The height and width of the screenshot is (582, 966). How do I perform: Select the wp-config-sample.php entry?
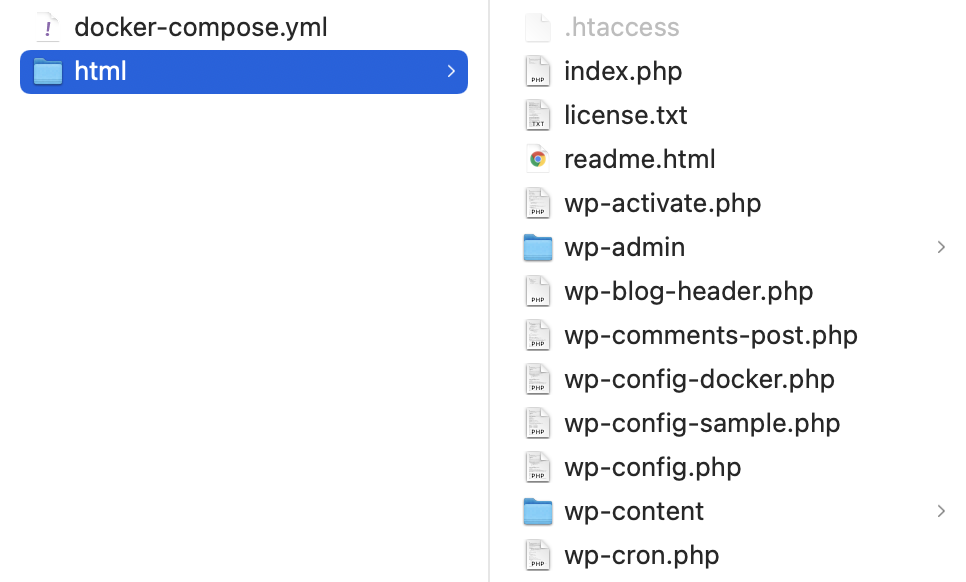(735, 424)
